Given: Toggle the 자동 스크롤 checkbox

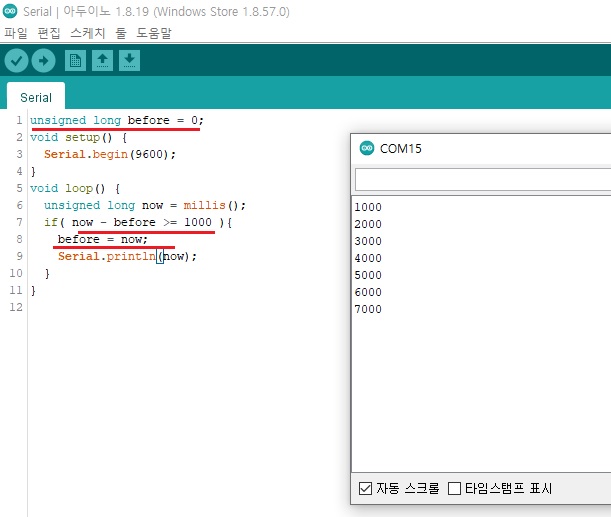Looking at the screenshot, I should (x=365, y=488).
